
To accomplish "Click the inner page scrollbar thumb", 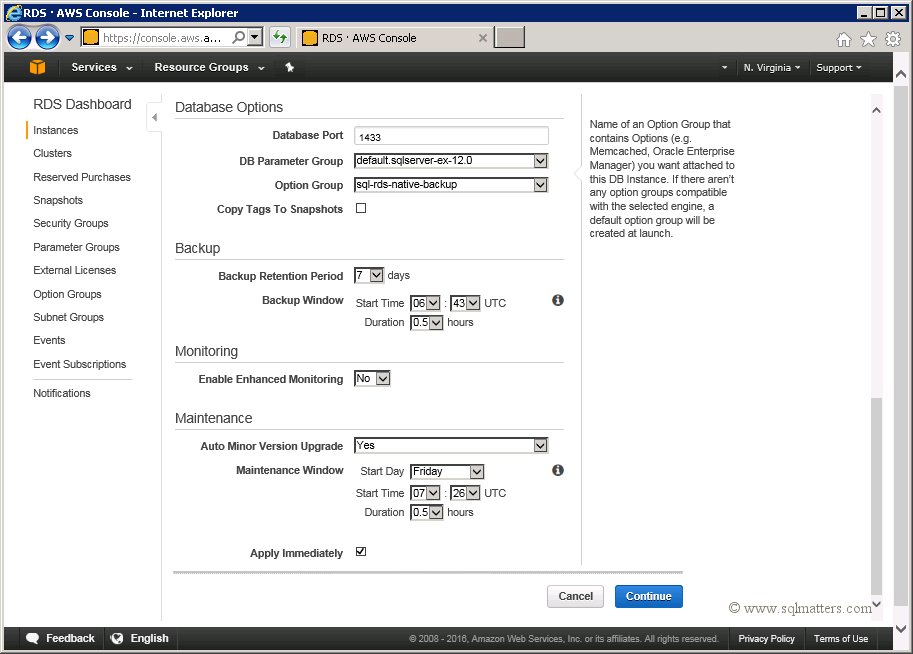I will point(876,495).
